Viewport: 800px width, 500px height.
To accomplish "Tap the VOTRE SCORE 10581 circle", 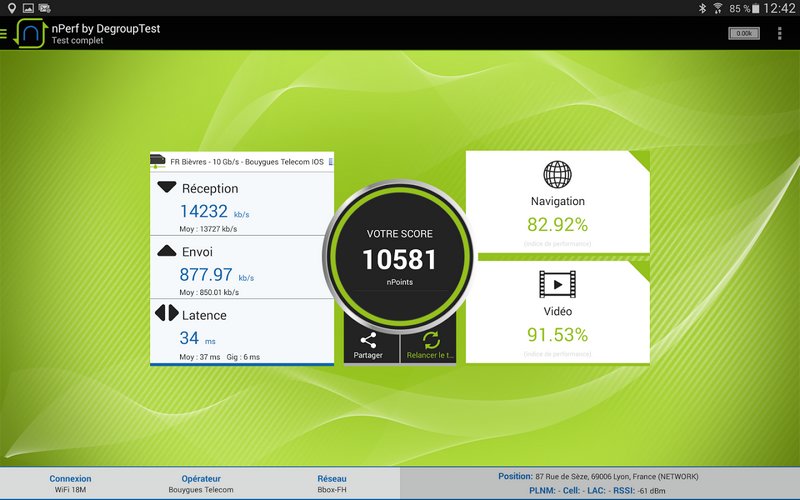I will pyautogui.click(x=399, y=256).
